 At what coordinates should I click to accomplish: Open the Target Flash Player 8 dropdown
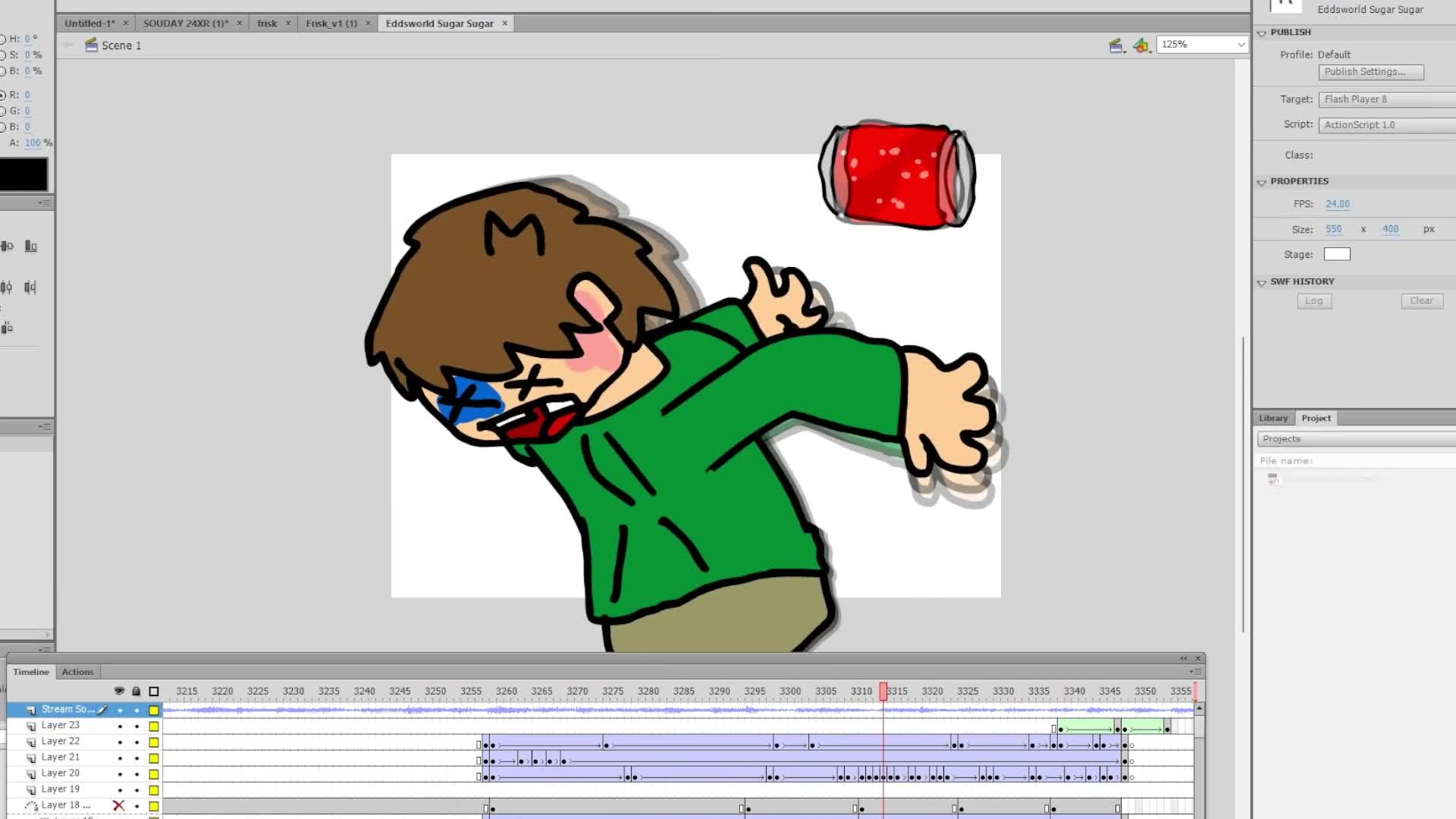pos(1387,99)
